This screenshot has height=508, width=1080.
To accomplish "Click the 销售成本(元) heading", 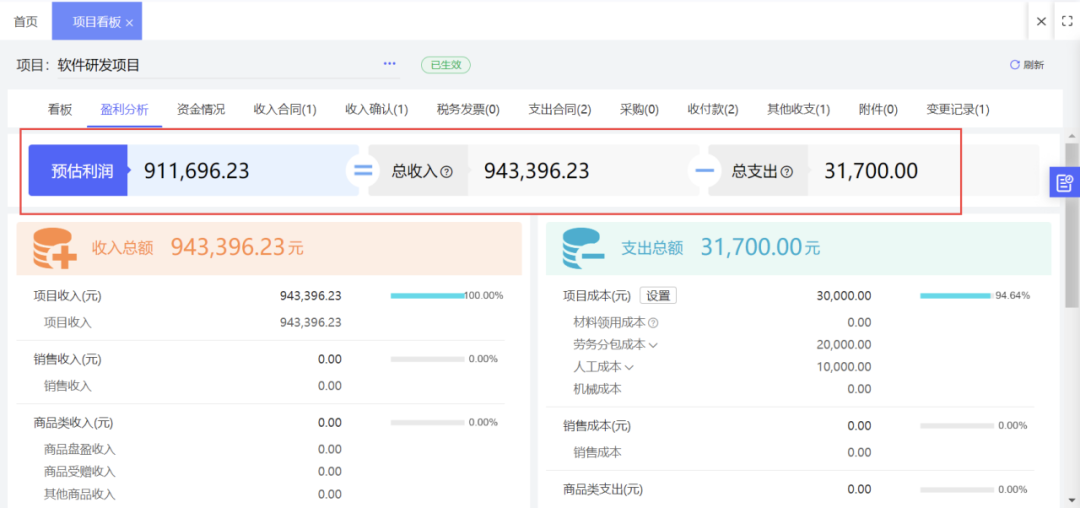I will [x=596, y=426].
